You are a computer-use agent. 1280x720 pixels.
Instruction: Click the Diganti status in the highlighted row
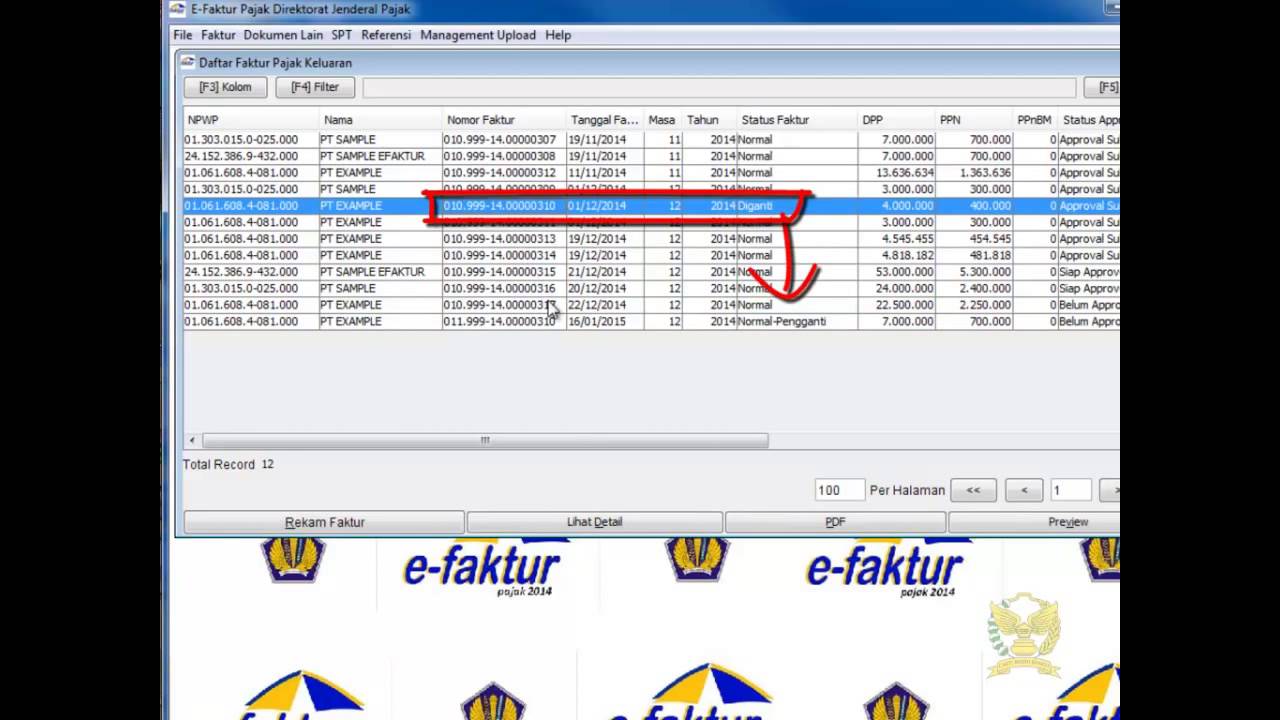pos(756,206)
